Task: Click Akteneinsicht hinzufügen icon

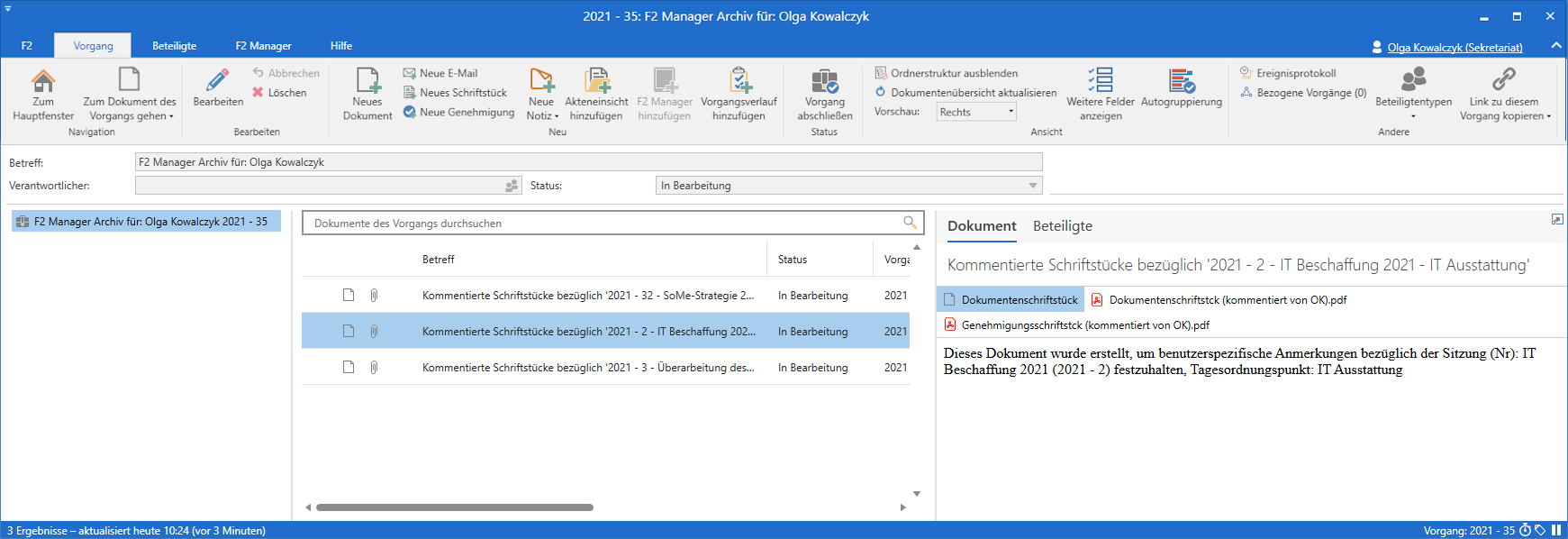Action: (596, 82)
